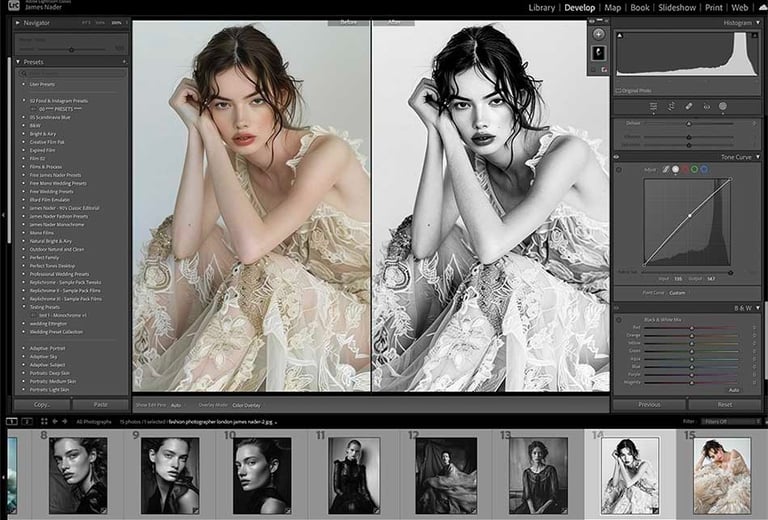Image resolution: width=768 pixels, height=520 pixels.
Task: Expand the Expired Film preset group
Action: pyautogui.click(x=24, y=150)
